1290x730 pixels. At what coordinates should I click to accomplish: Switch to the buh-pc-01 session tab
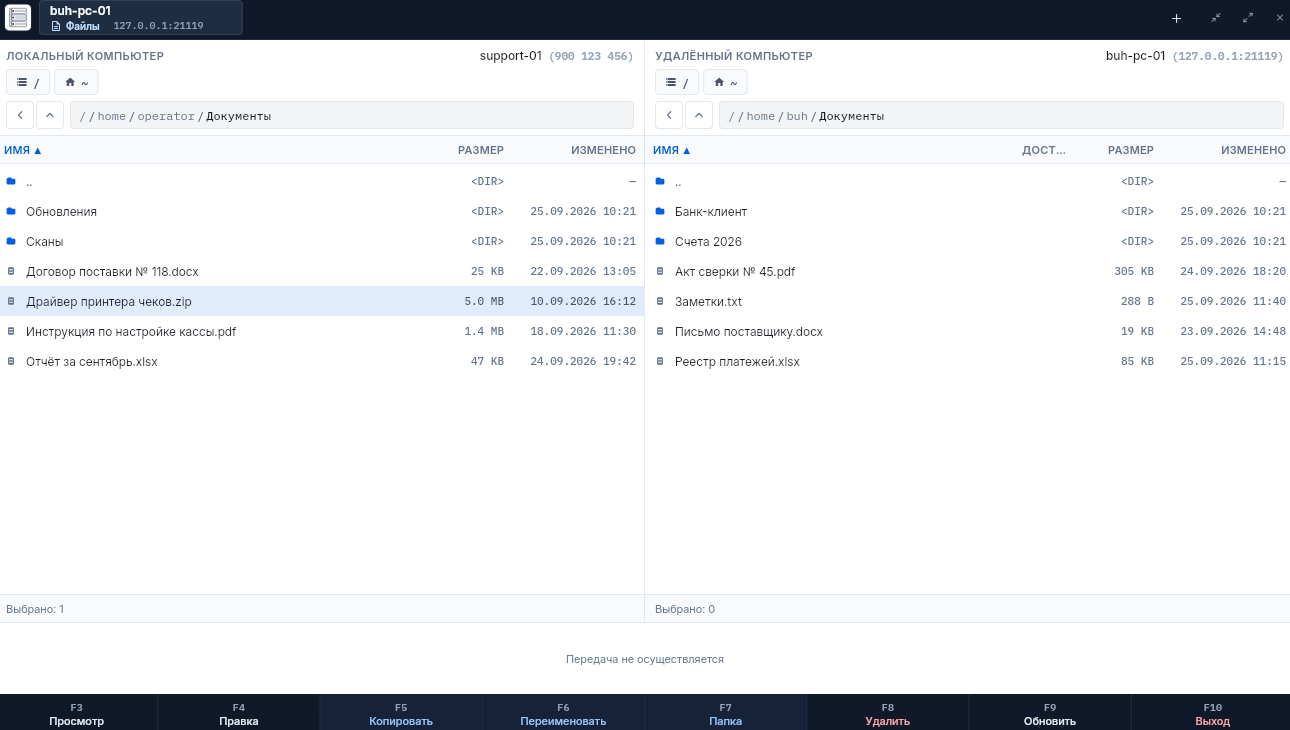(141, 18)
